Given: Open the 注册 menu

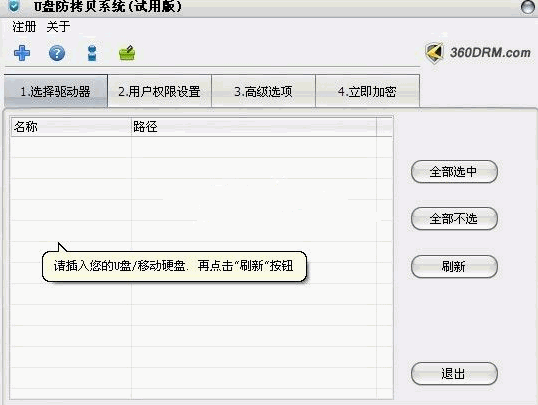Looking at the screenshot, I should (x=24, y=27).
